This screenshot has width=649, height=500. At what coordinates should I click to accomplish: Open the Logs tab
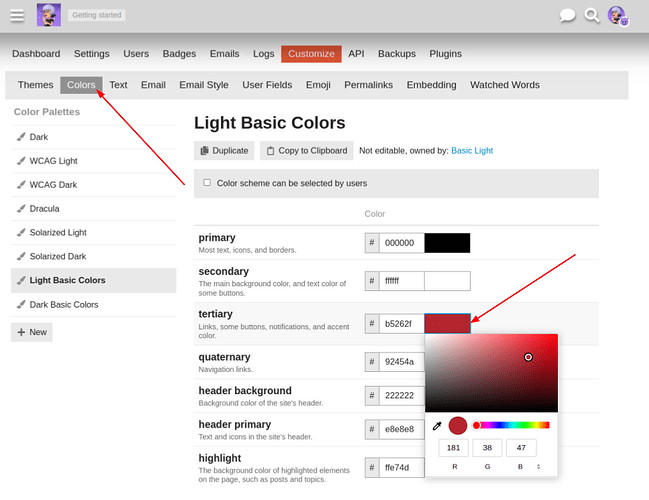coord(264,54)
